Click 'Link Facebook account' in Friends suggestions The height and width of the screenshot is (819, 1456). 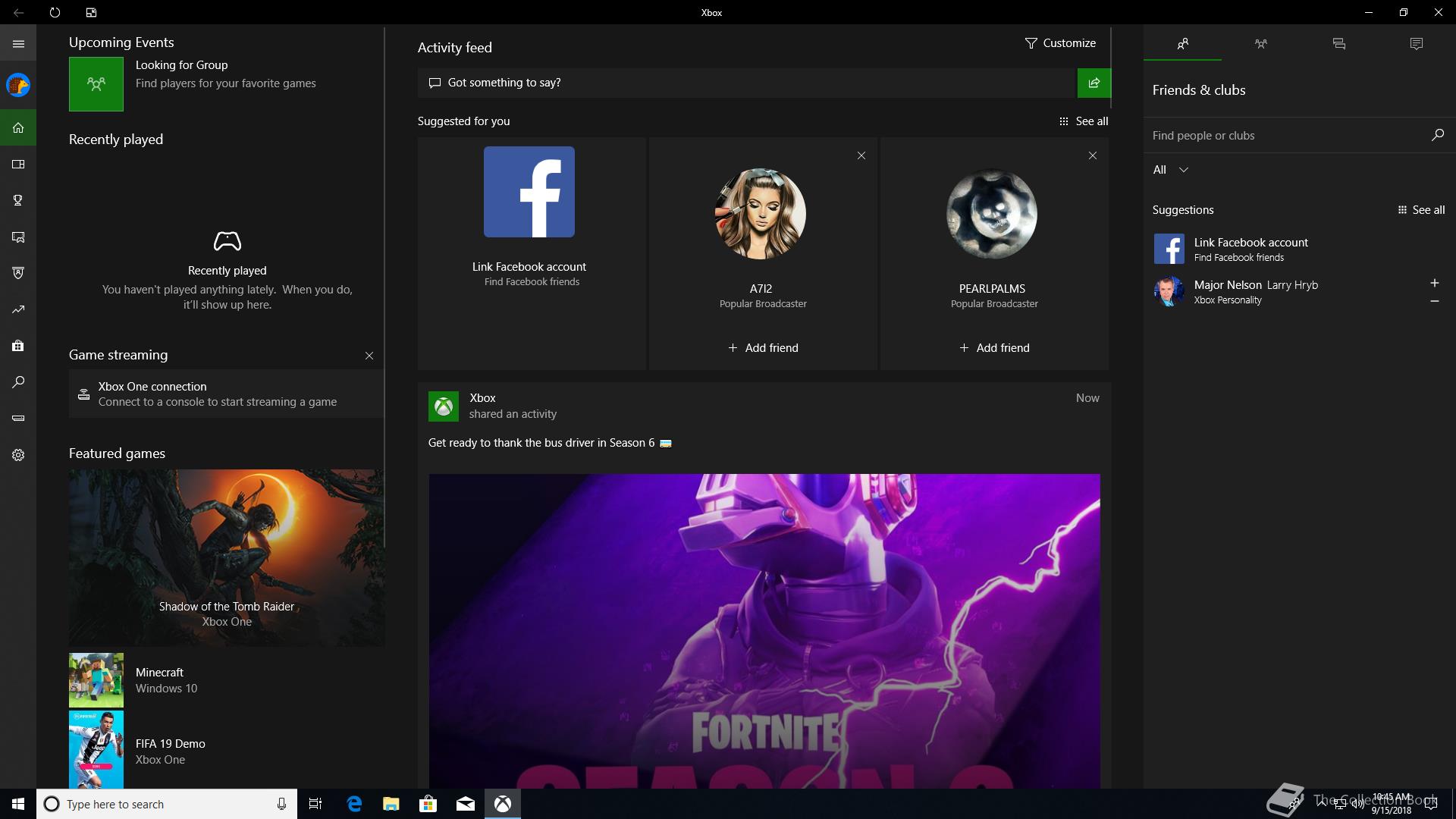pyautogui.click(x=1251, y=243)
